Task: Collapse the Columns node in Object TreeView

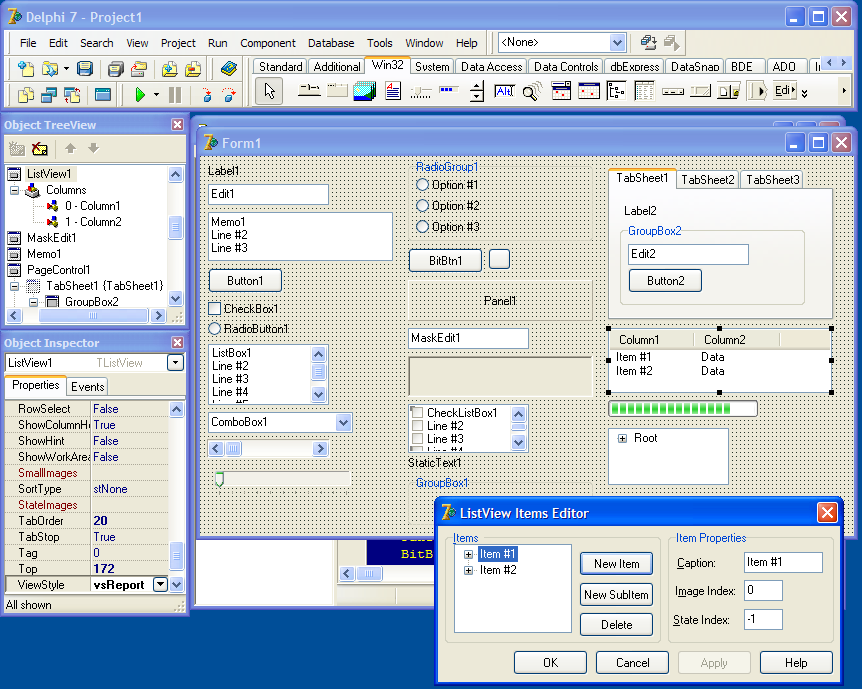Action: click(x=15, y=190)
